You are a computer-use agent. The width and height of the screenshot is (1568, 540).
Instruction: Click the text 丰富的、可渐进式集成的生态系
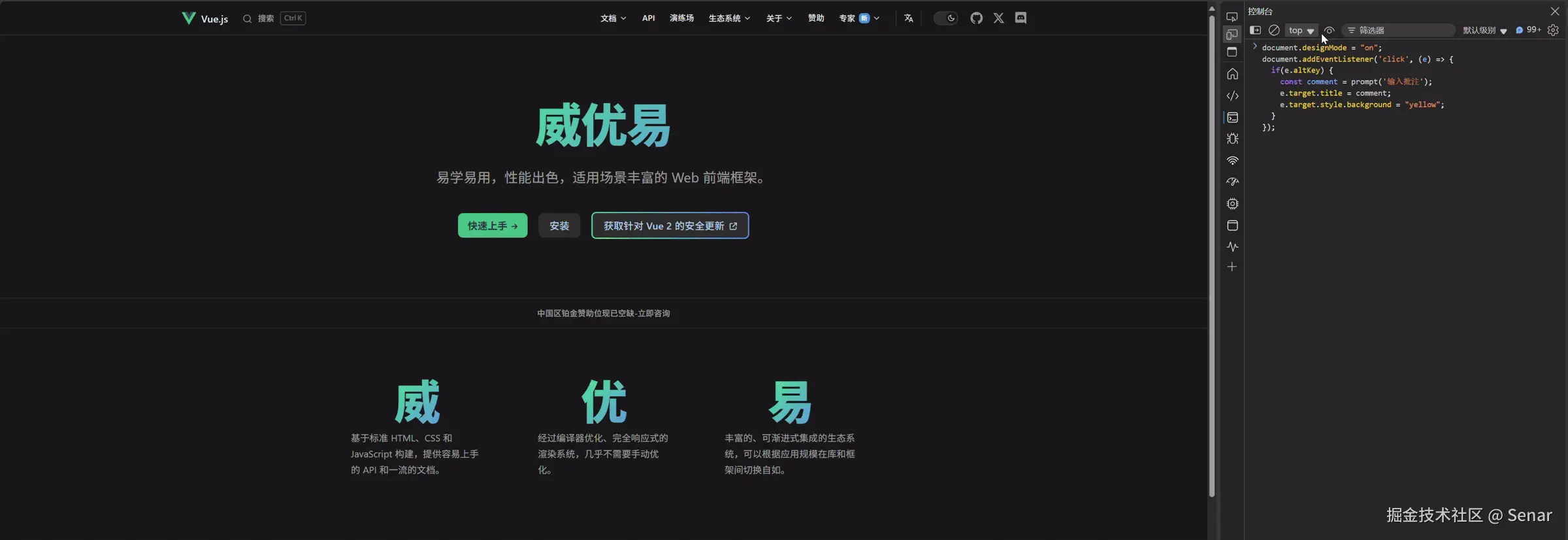click(x=789, y=438)
